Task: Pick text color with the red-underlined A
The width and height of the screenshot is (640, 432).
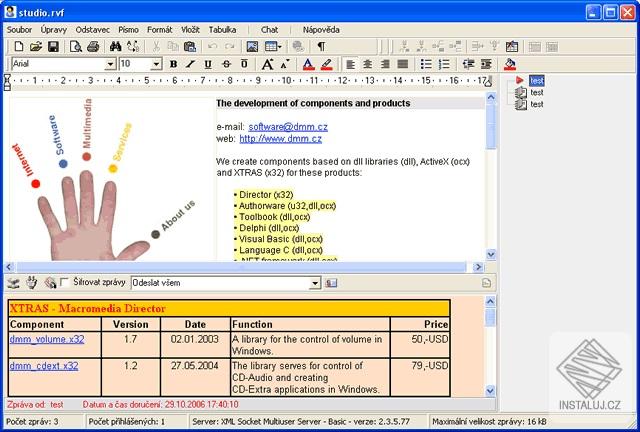Action: [x=308, y=64]
